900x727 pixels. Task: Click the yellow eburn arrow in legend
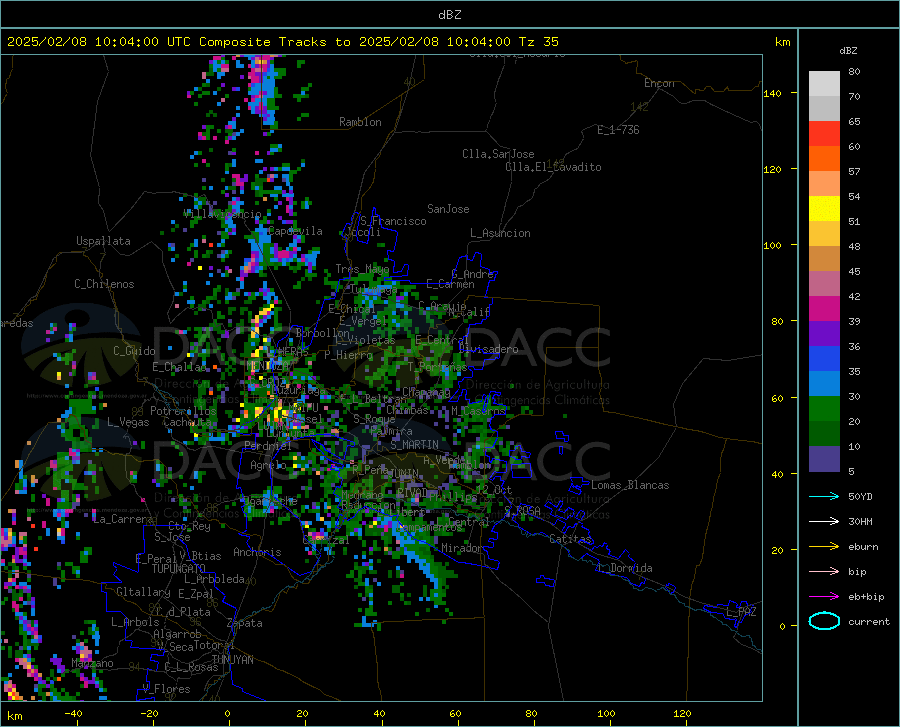pos(824,547)
